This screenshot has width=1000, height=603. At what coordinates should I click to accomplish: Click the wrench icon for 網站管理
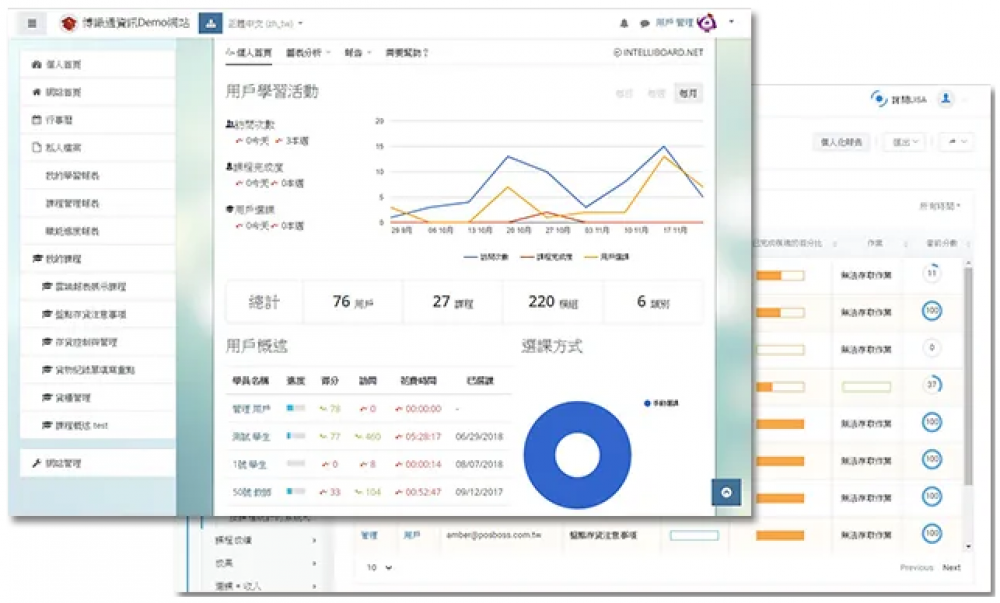coord(37,464)
